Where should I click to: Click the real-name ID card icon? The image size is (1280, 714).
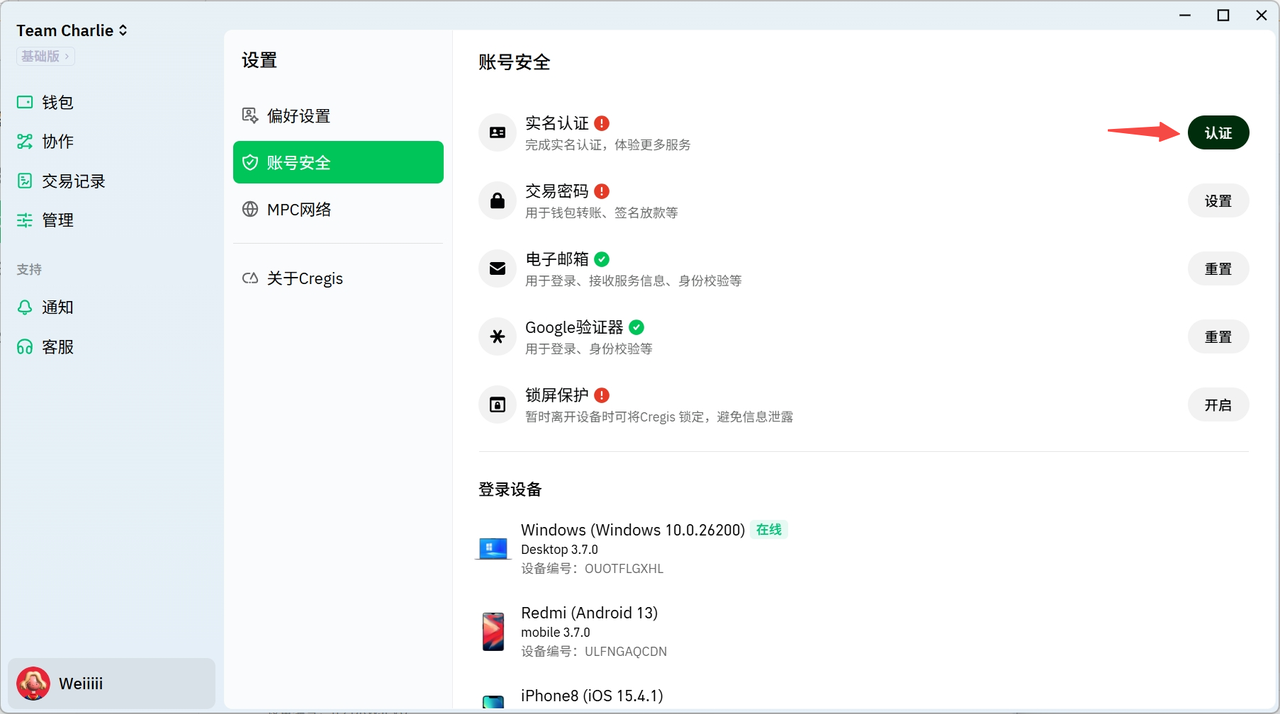pyautogui.click(x=497, y=132)
